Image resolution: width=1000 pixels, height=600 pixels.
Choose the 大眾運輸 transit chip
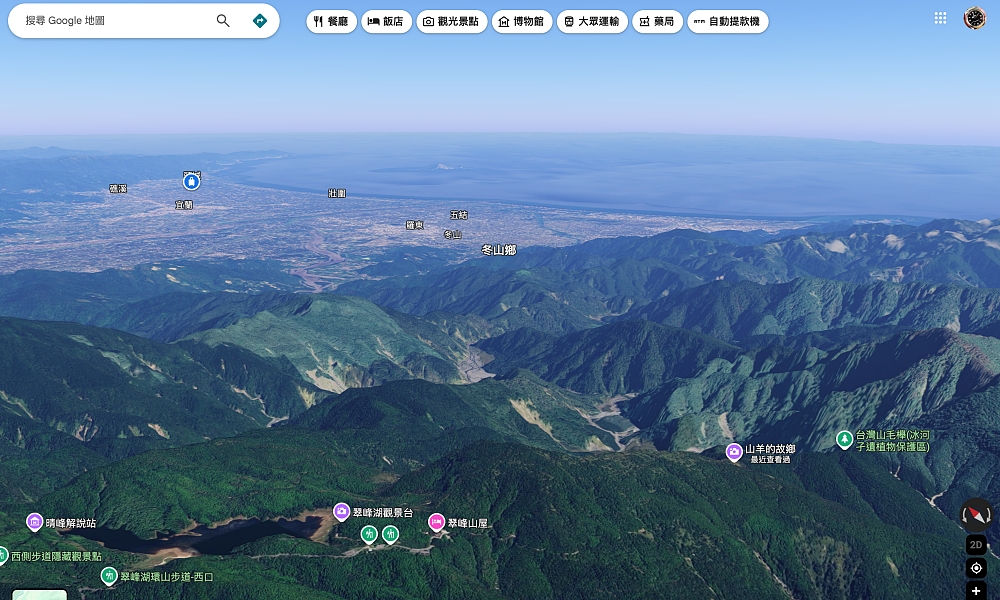tap(592, 22)
